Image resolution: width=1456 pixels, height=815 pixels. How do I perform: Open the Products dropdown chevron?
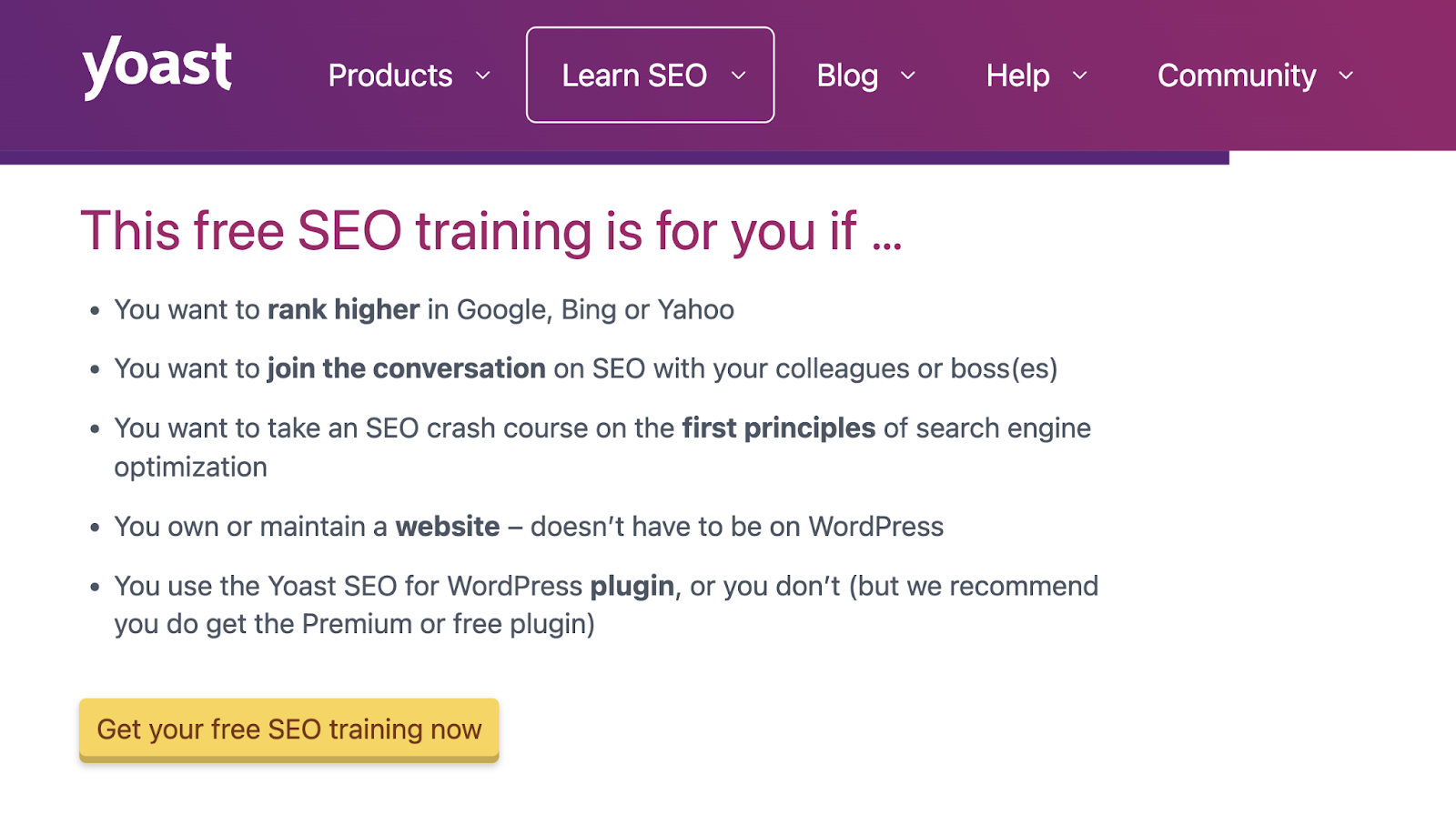pyautogui.click(x=483, y=76)
